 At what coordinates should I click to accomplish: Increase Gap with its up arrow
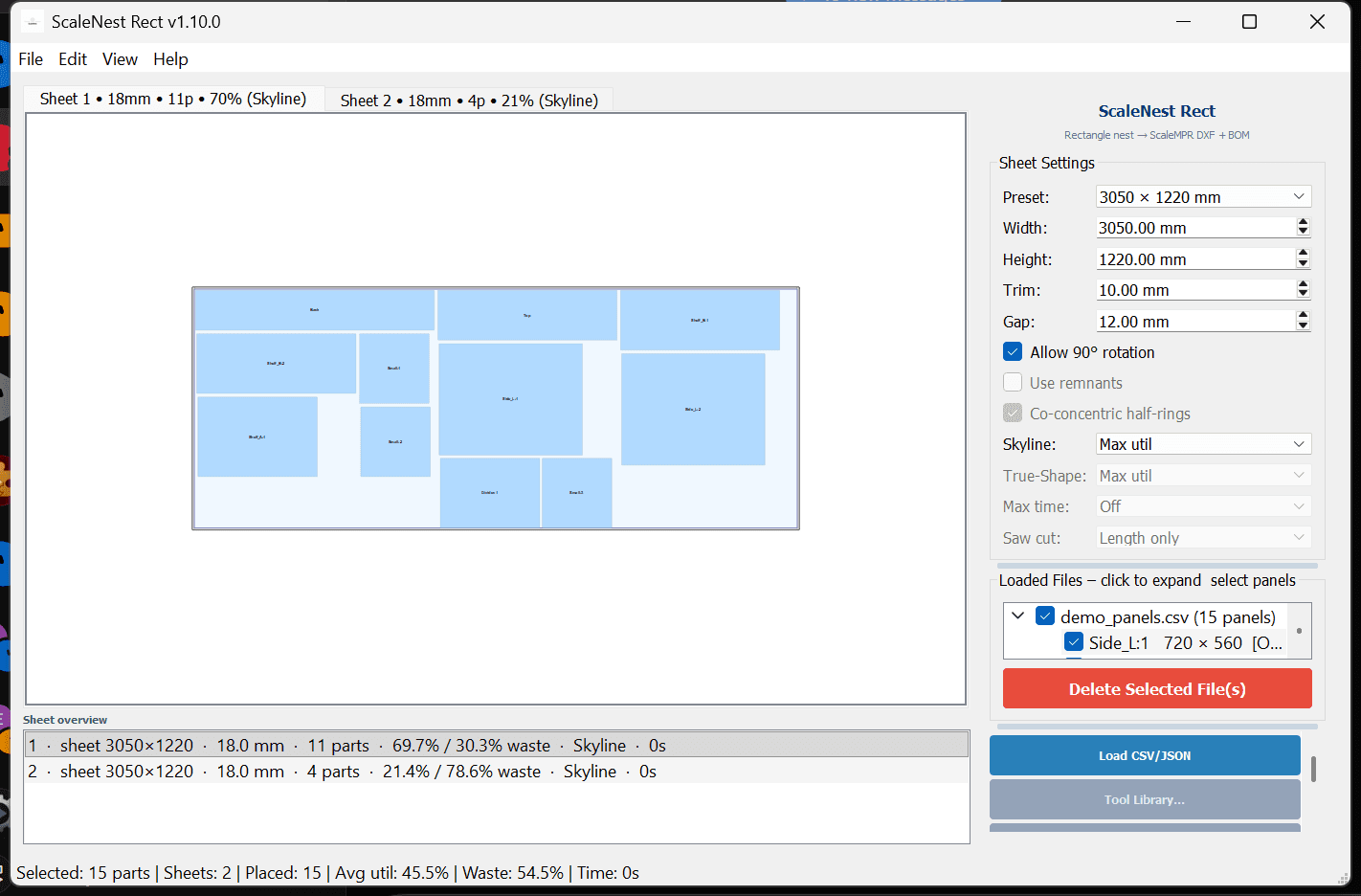1303,316
